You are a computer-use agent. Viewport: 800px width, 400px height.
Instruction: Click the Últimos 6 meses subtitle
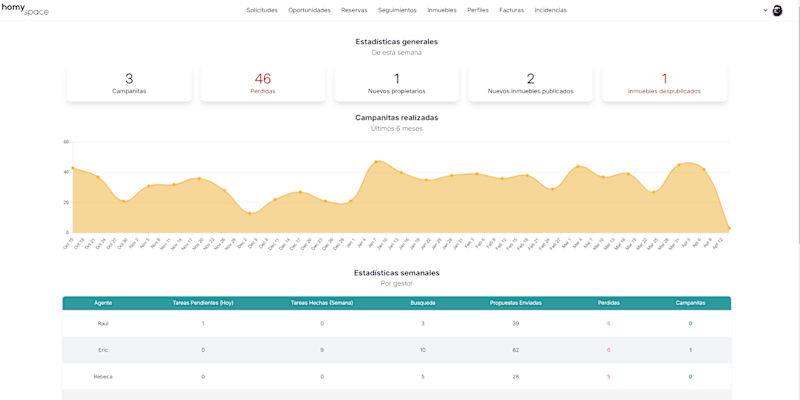396,129
